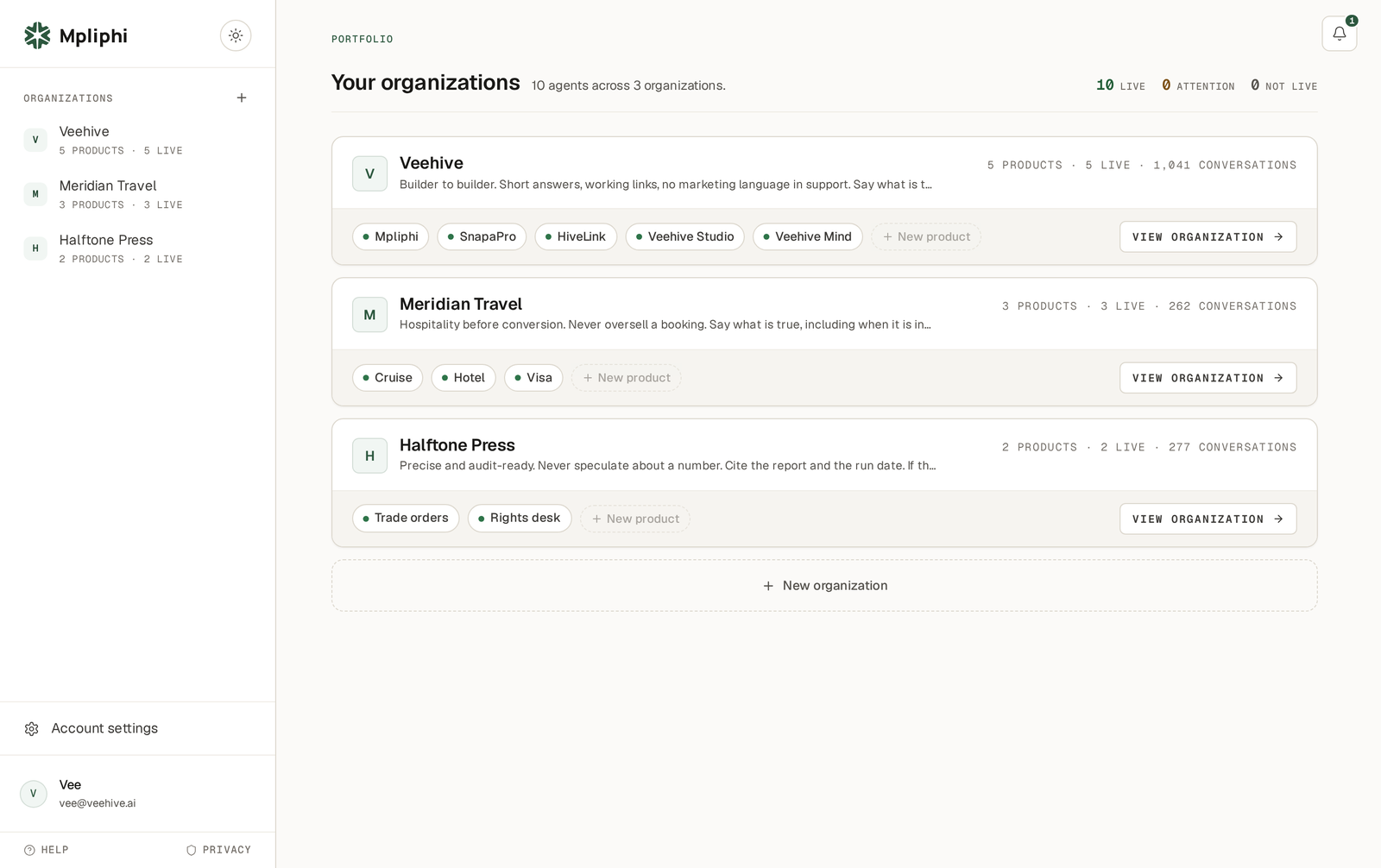View organization for Veehive

(1208, 236)
